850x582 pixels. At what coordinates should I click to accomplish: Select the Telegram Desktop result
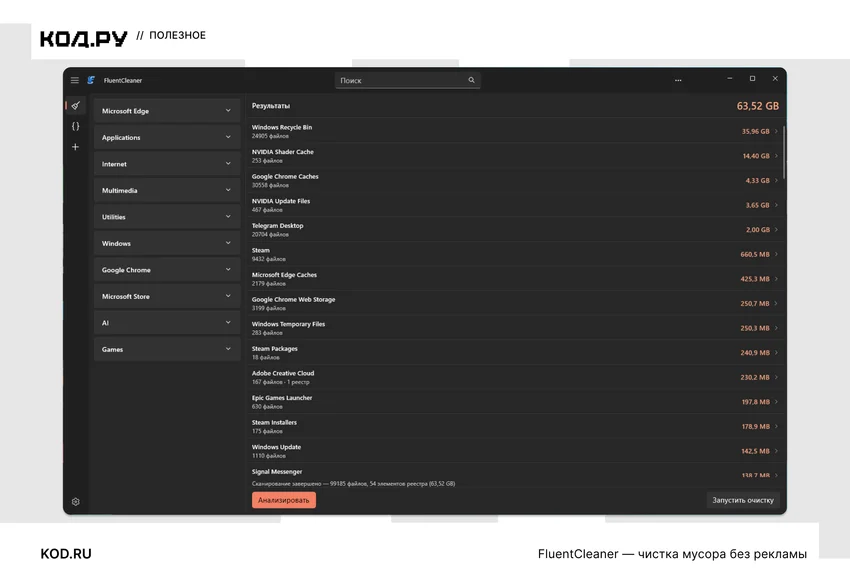pos(515,230)
